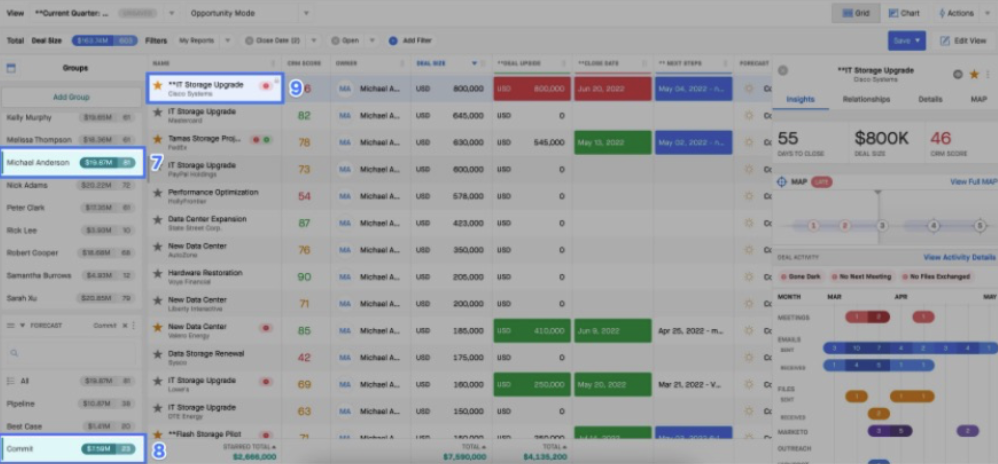Open the Current Quarter view dropdown
Screen dimensions: 998x464
point(172,13)
